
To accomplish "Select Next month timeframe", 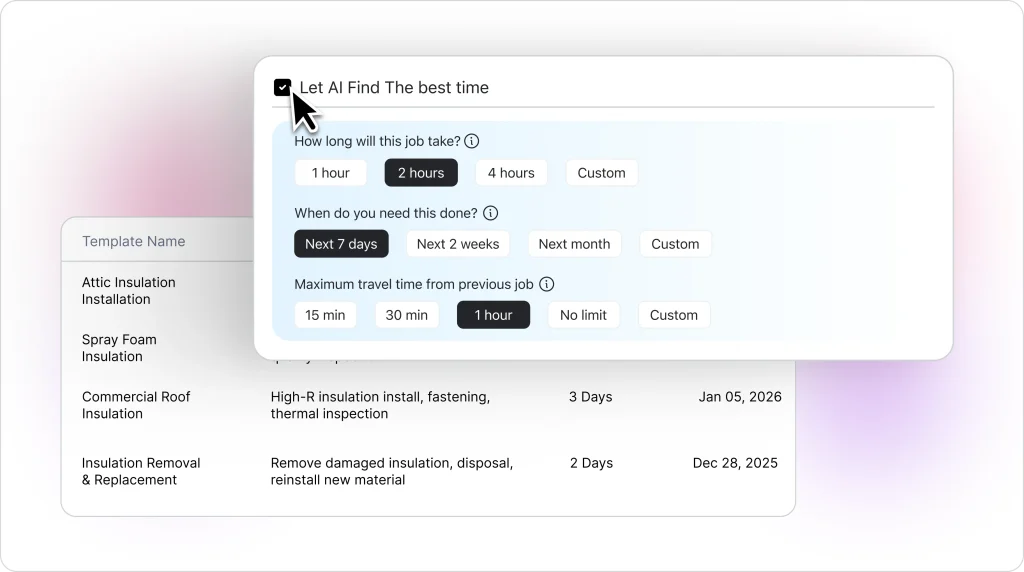I will pos(575,244).
